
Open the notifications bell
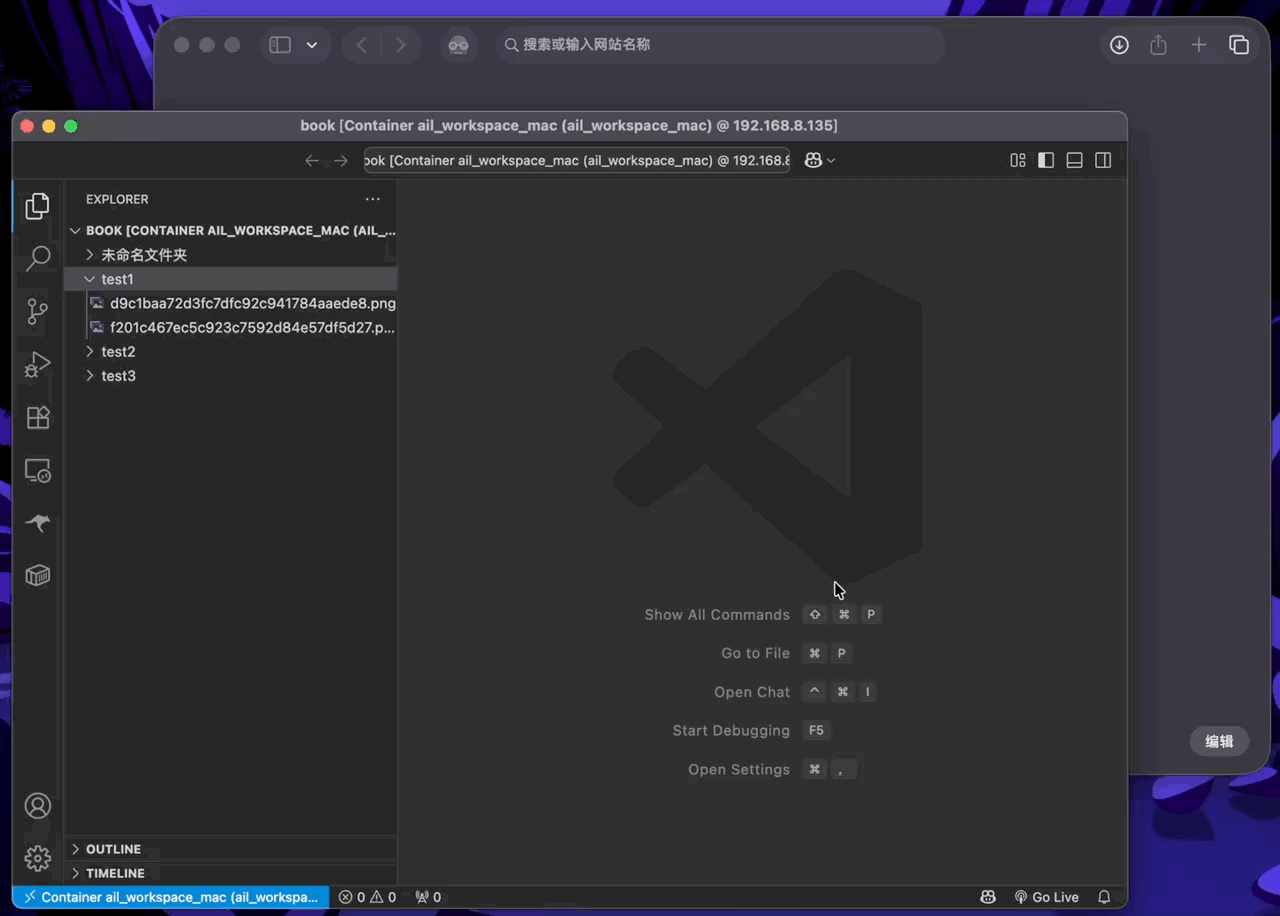1105,897
